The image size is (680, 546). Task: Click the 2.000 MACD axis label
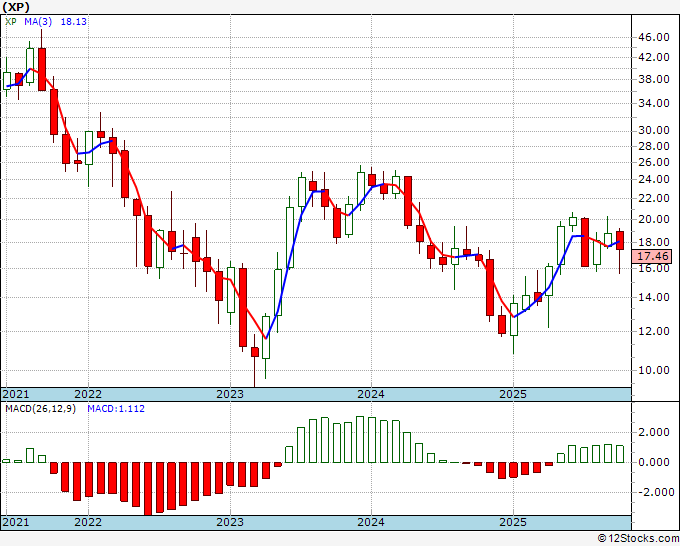[x=654, y=432]
